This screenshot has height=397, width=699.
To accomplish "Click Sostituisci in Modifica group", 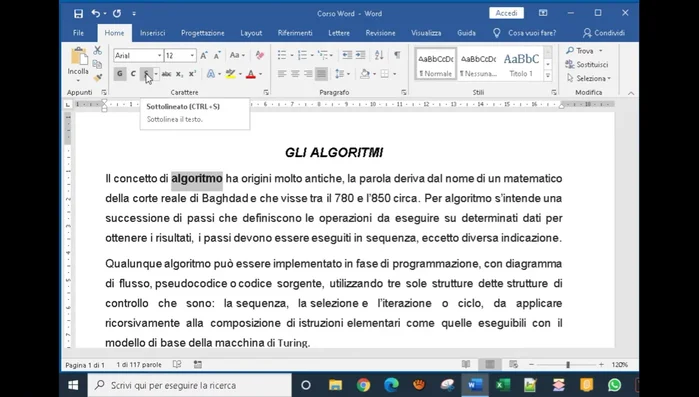I will pyautogui.click(x=587, y=65).
